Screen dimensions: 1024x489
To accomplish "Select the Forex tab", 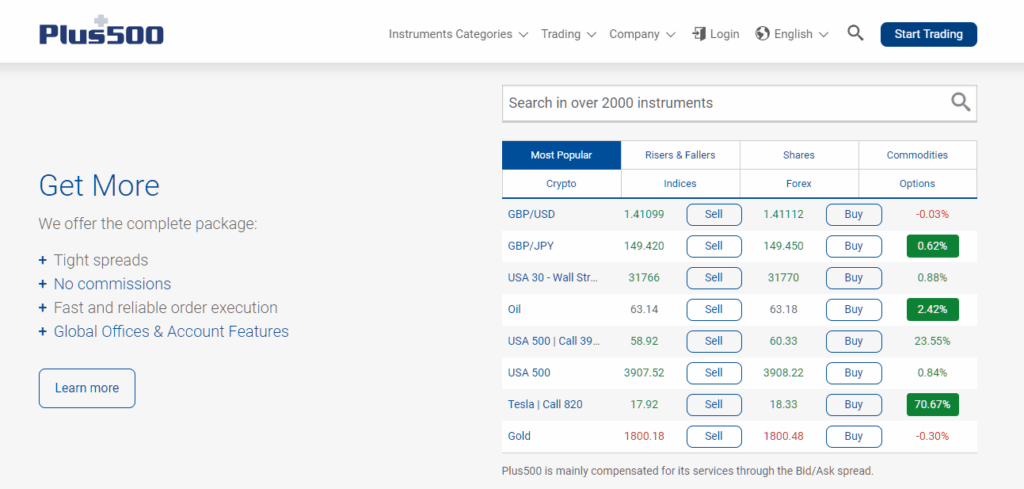I will click(799, 184).
